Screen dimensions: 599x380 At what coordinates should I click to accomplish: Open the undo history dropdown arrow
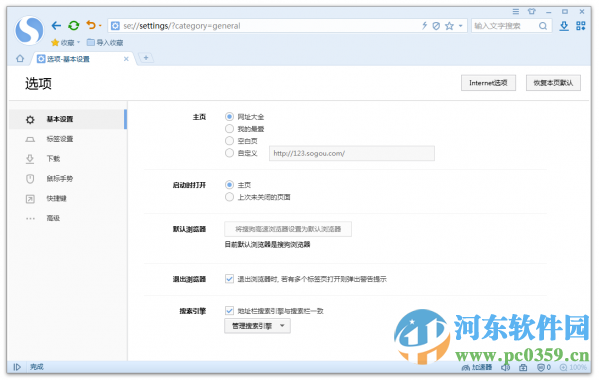coord(100,26)
